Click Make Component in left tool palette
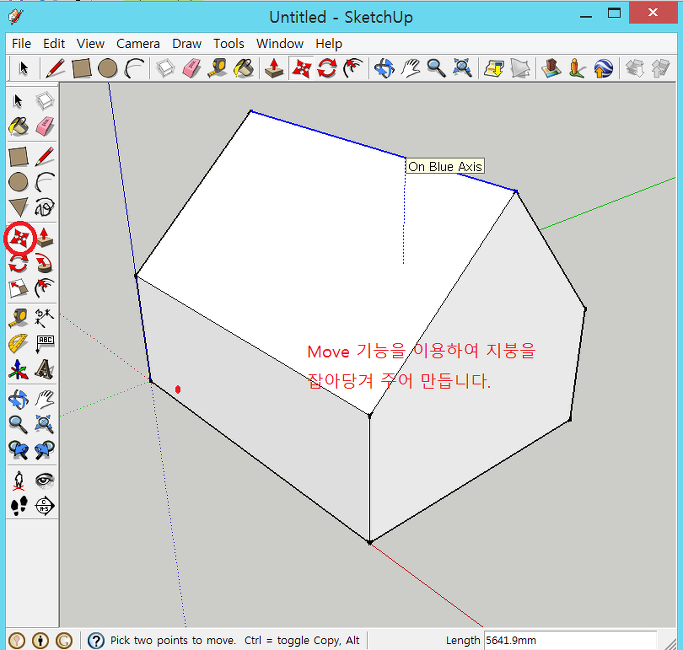 pyautogui.click(x=44, y=101)
